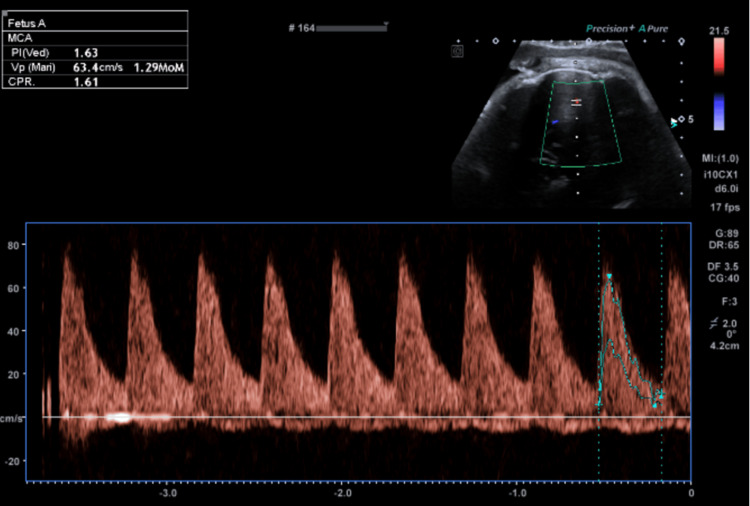Click the probe orientation marker icon beside the scan

457,51
